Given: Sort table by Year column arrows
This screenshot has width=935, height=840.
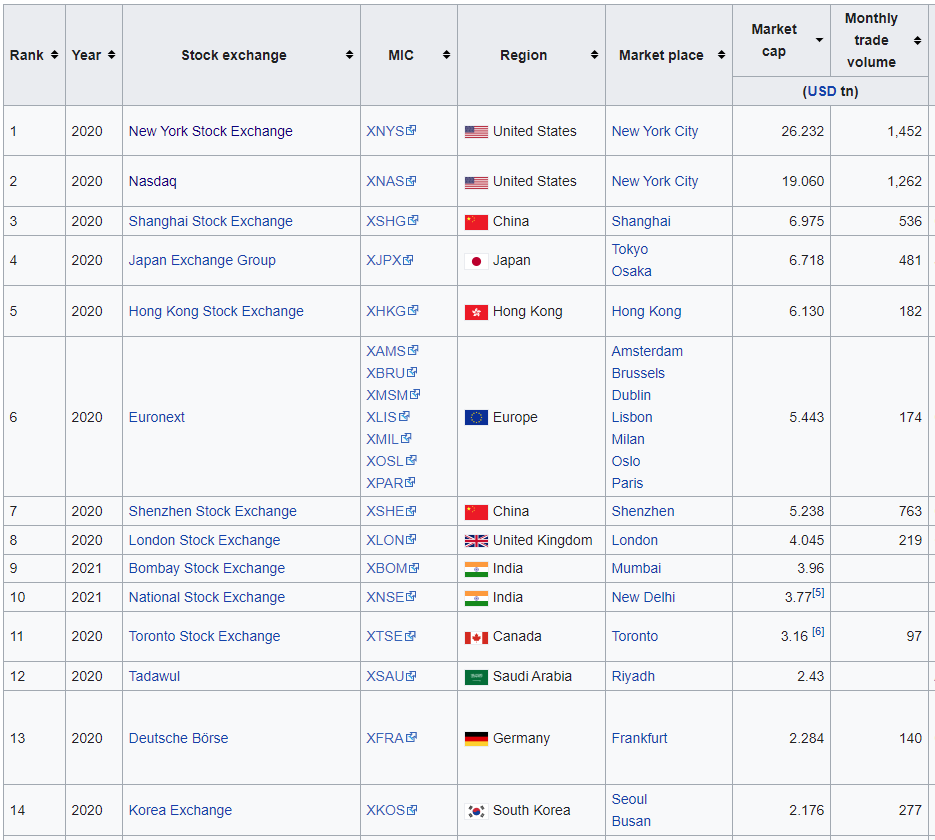Looking at the screenshot, I should (112, 55).
